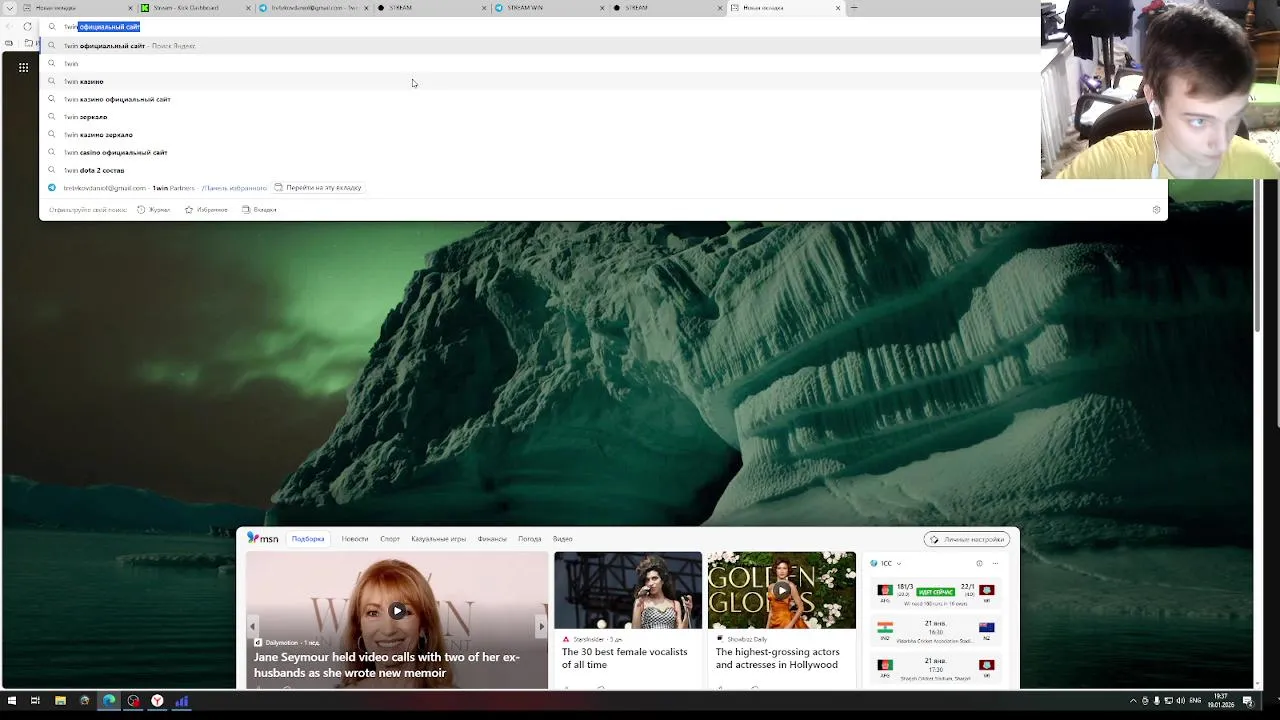This screenshot has height=720, width=1280.
Task: Open the Новости feed tab
Action: (355, 539)
